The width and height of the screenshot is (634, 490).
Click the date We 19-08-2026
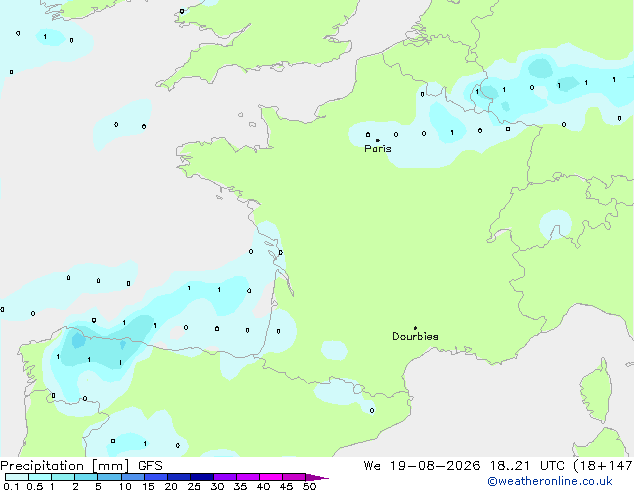point(422,466)
